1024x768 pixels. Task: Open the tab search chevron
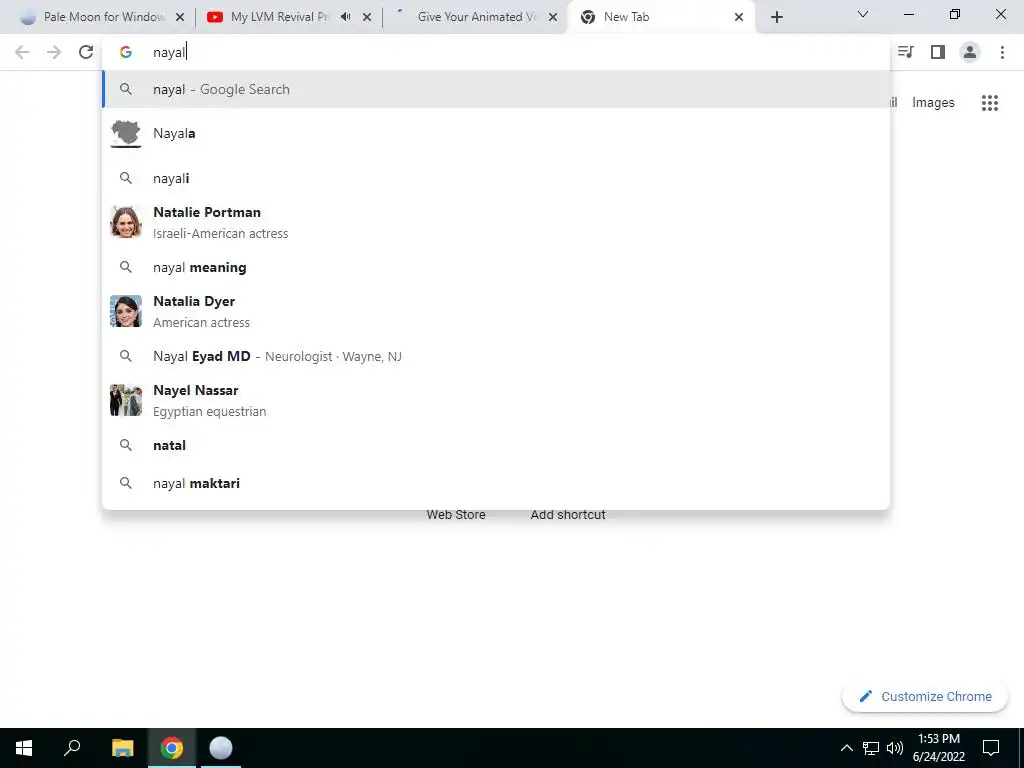point(863,14)
